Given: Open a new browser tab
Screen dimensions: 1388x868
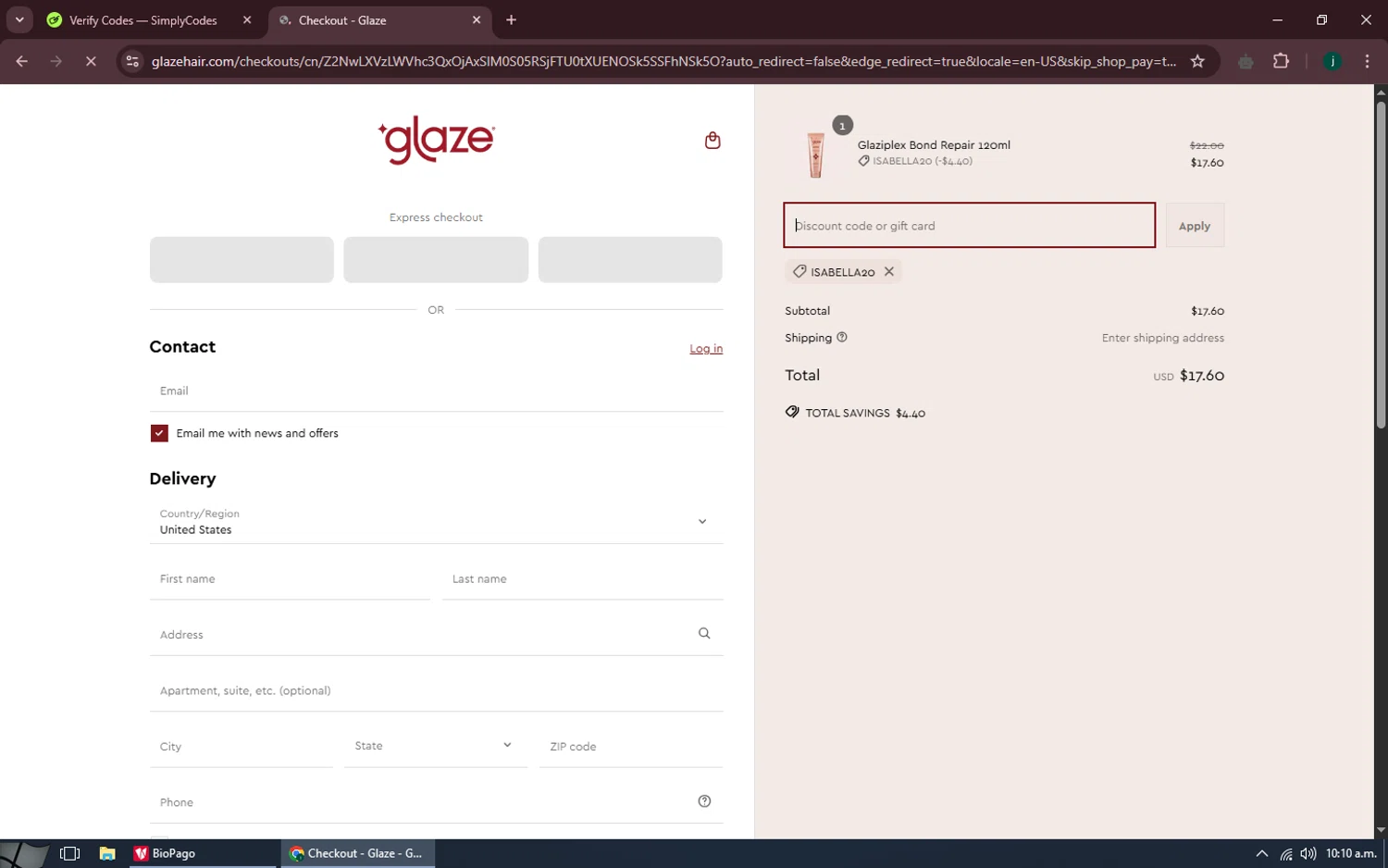Looking at the screenshot, I should (x=511, y=20).
